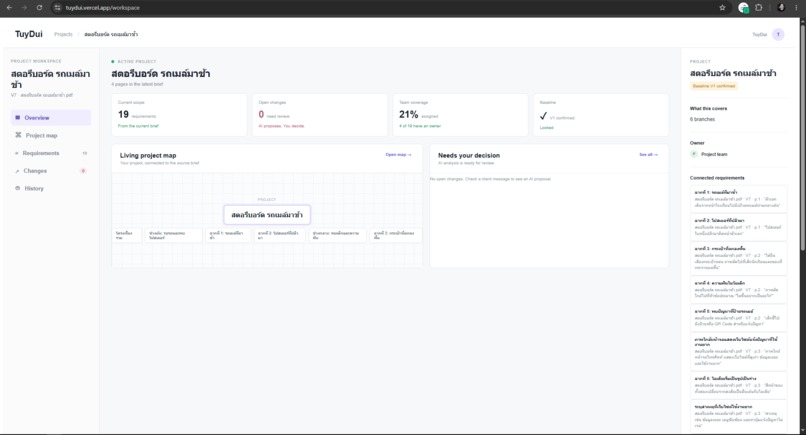Open the browser extensions puzzle icon
This screenshot has width=806, height=435.
coord(759,8)
